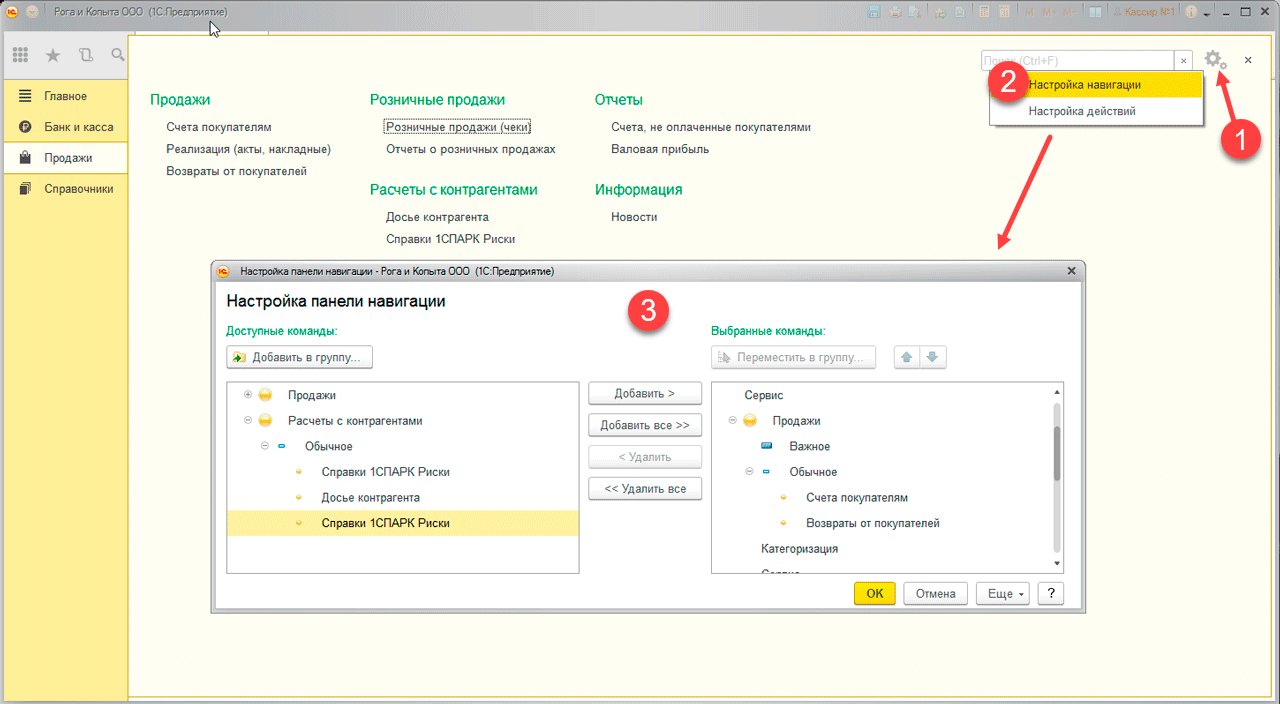Click the magnifier search icon in top panel
The width and height of the screenshot is (1280, 704).
pos(117,55)
